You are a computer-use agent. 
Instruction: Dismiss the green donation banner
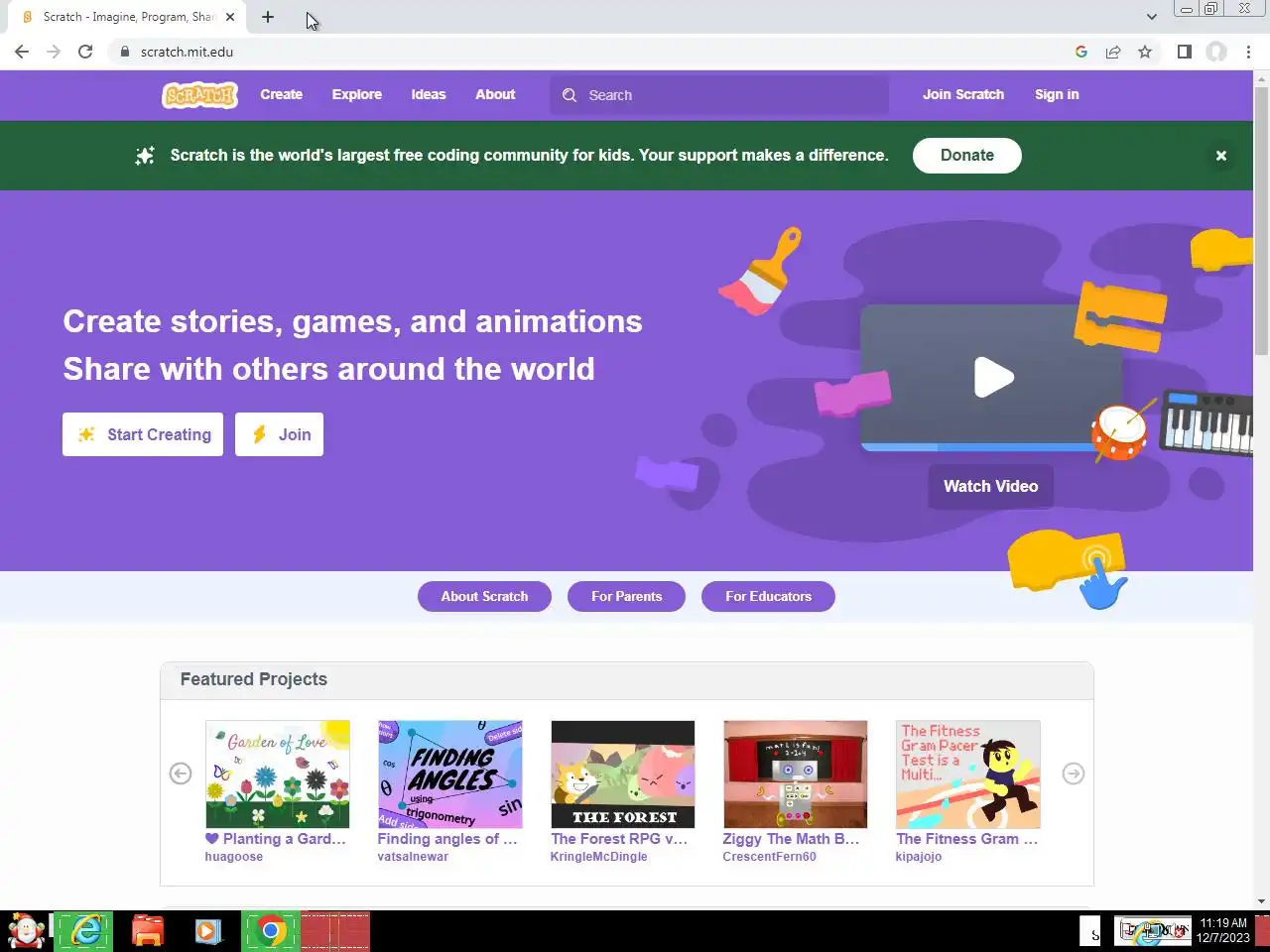(1221, 156)
